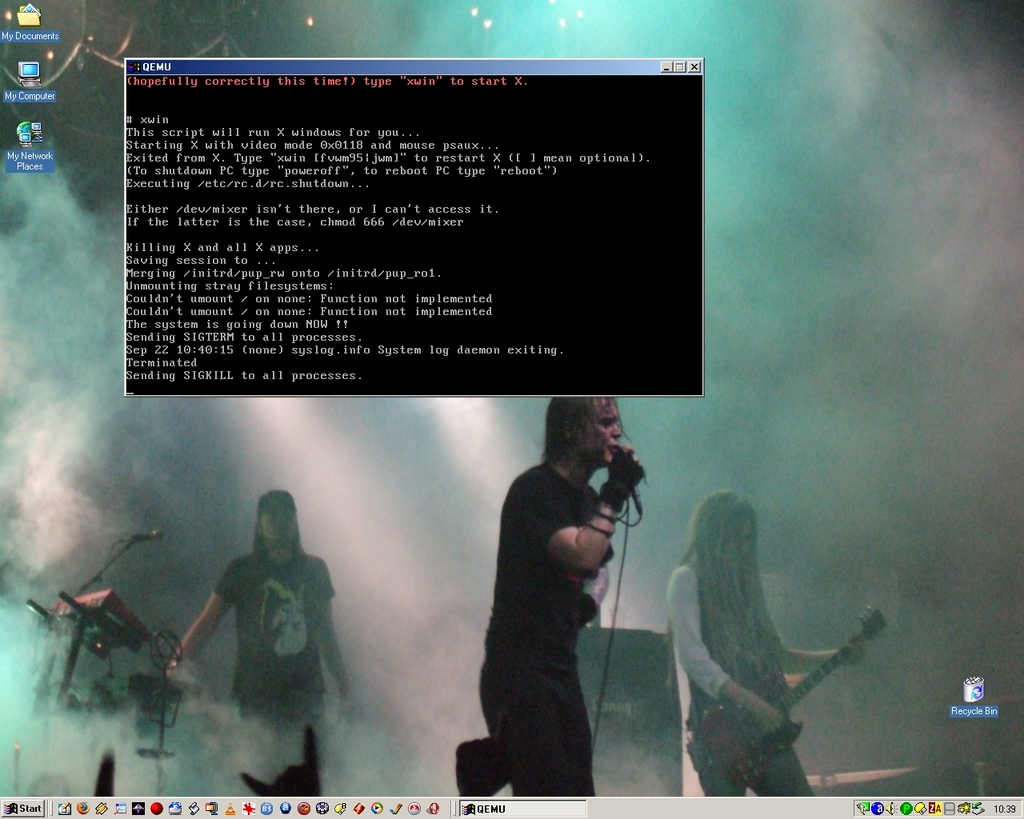Viewport: 1024px width, 819px height.
Task: Open ZoneAlarm ZA icon in system tray
Action: [935, 809]
